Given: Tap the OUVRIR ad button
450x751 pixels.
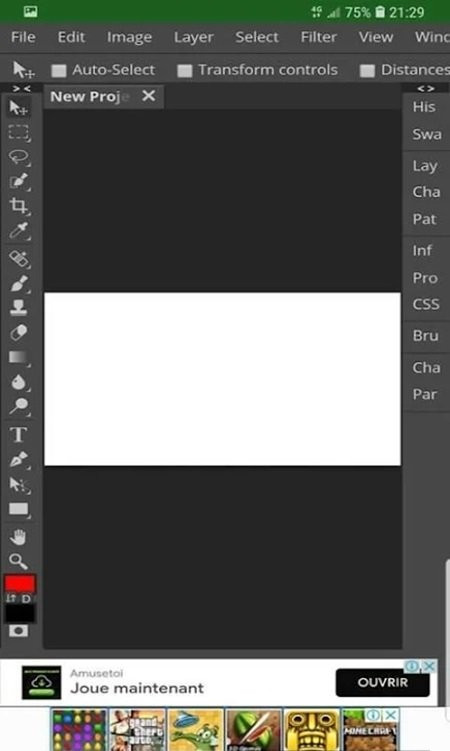Looking at the screenshot, I should (382, 683).
